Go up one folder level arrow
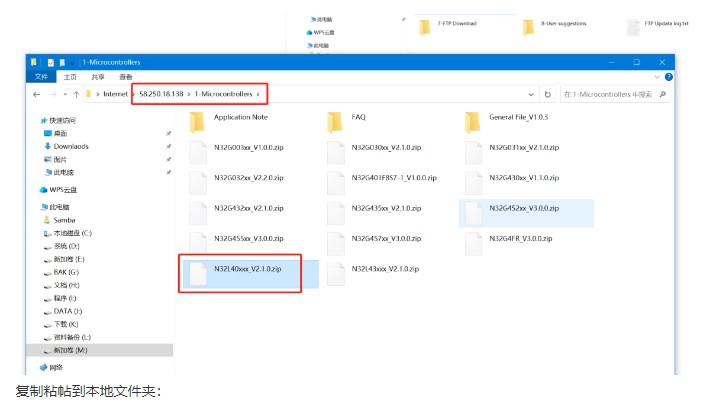The height and width of the screenshot is (405, 720). 76,94
